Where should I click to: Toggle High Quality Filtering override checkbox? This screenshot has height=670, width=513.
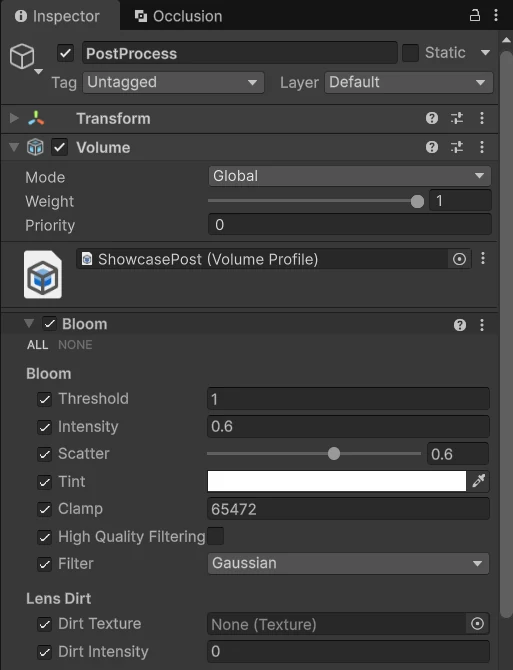44,537
